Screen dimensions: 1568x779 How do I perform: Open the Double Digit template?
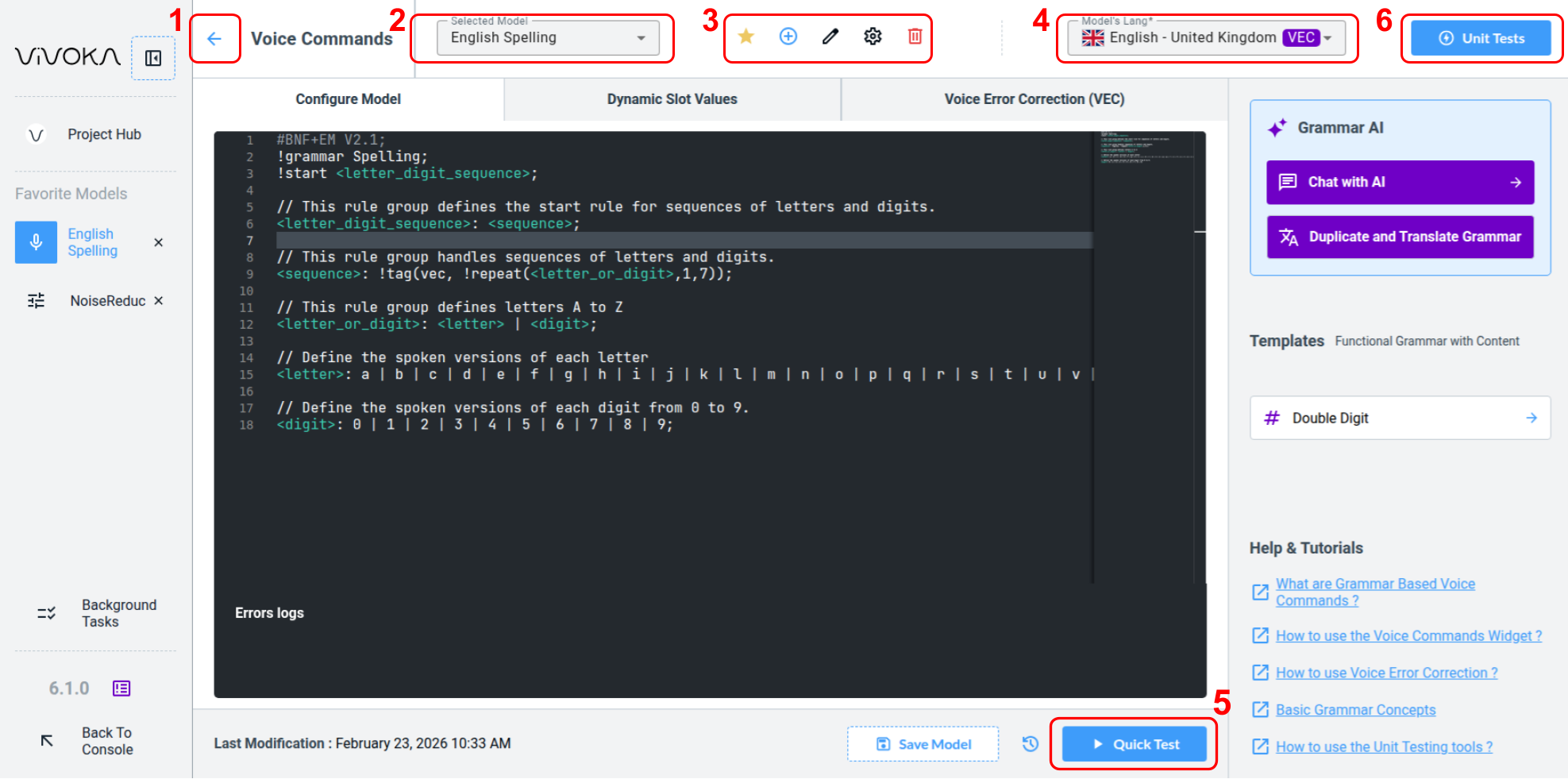pos(1400,418)
